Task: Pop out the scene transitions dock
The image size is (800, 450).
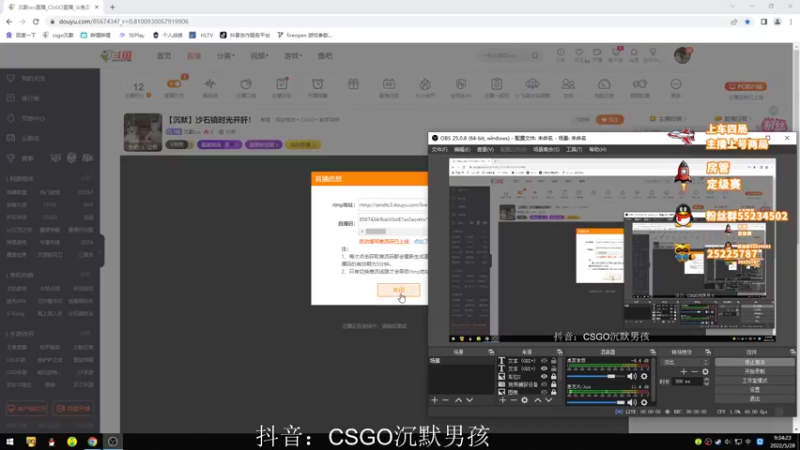Action: coord(708,352)
